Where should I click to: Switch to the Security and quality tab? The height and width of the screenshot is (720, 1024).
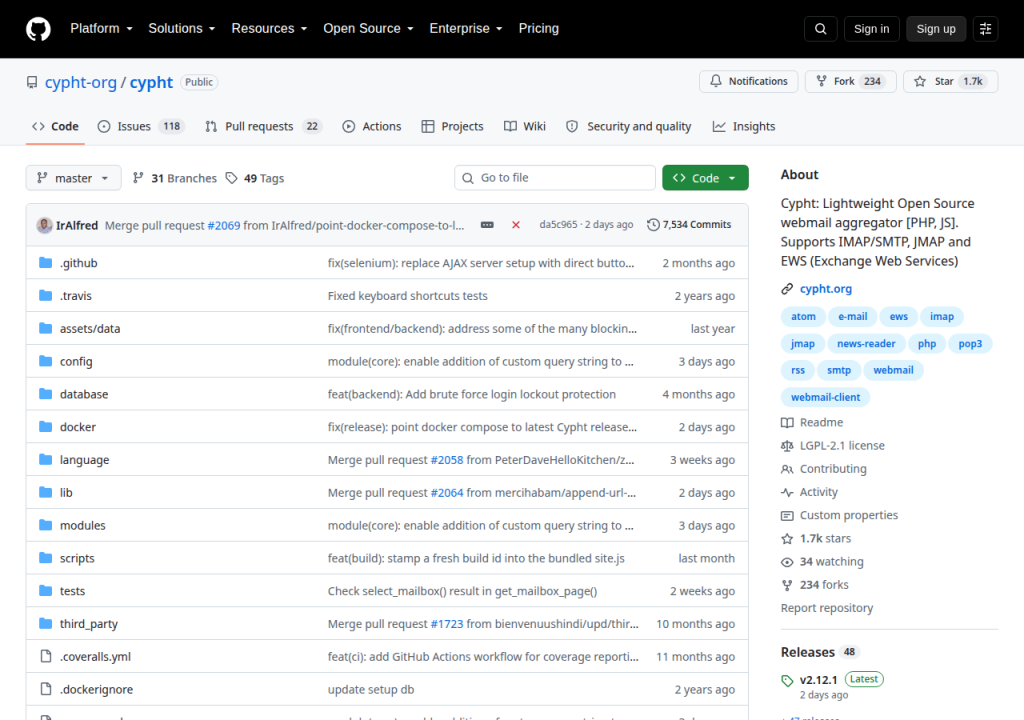coord(628,126)
